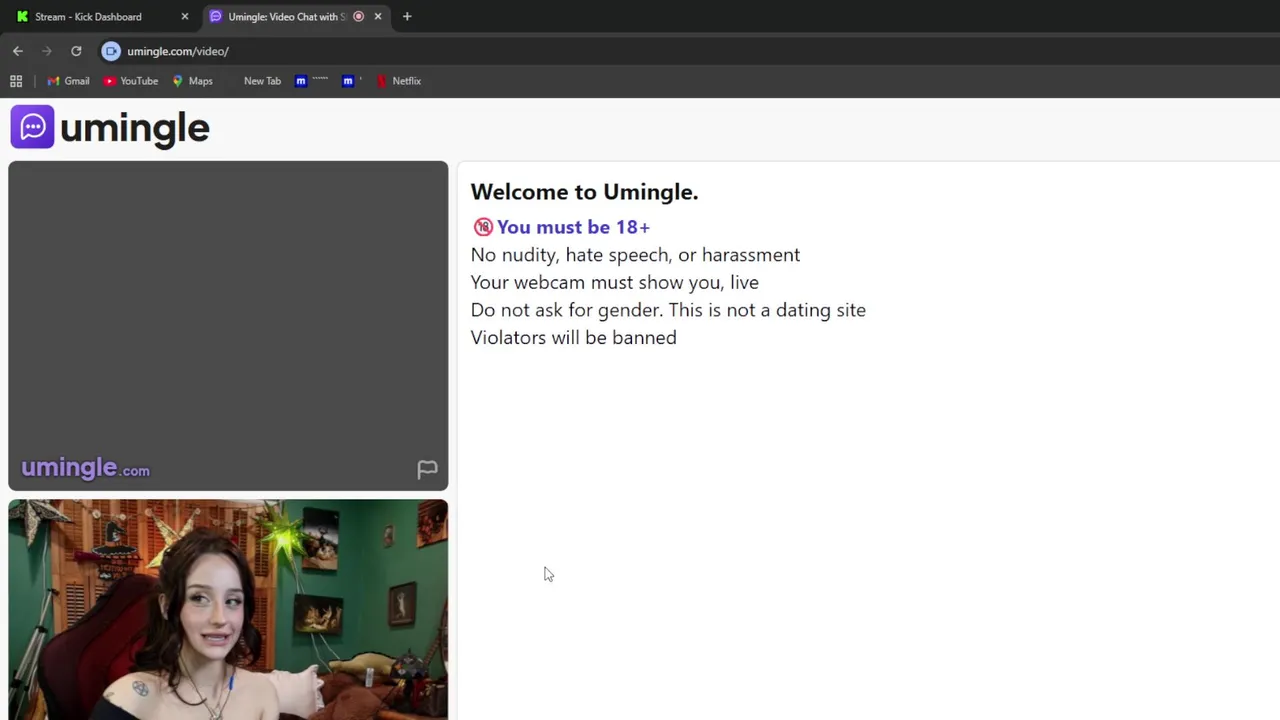The image size is (1280, 720).
Task: Click the forward navigation arrow
Action: click(47, 51)
